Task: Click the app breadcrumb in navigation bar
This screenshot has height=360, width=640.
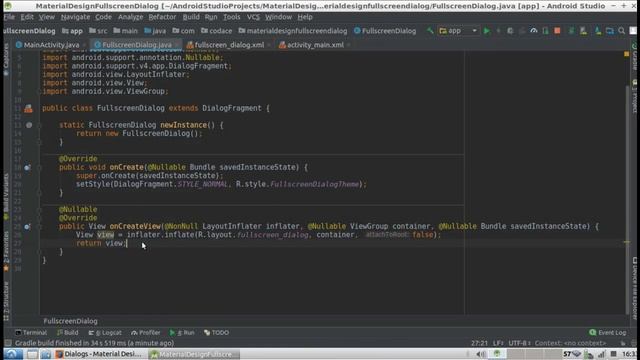Action: pyautogui.click(x=72, y=31)
